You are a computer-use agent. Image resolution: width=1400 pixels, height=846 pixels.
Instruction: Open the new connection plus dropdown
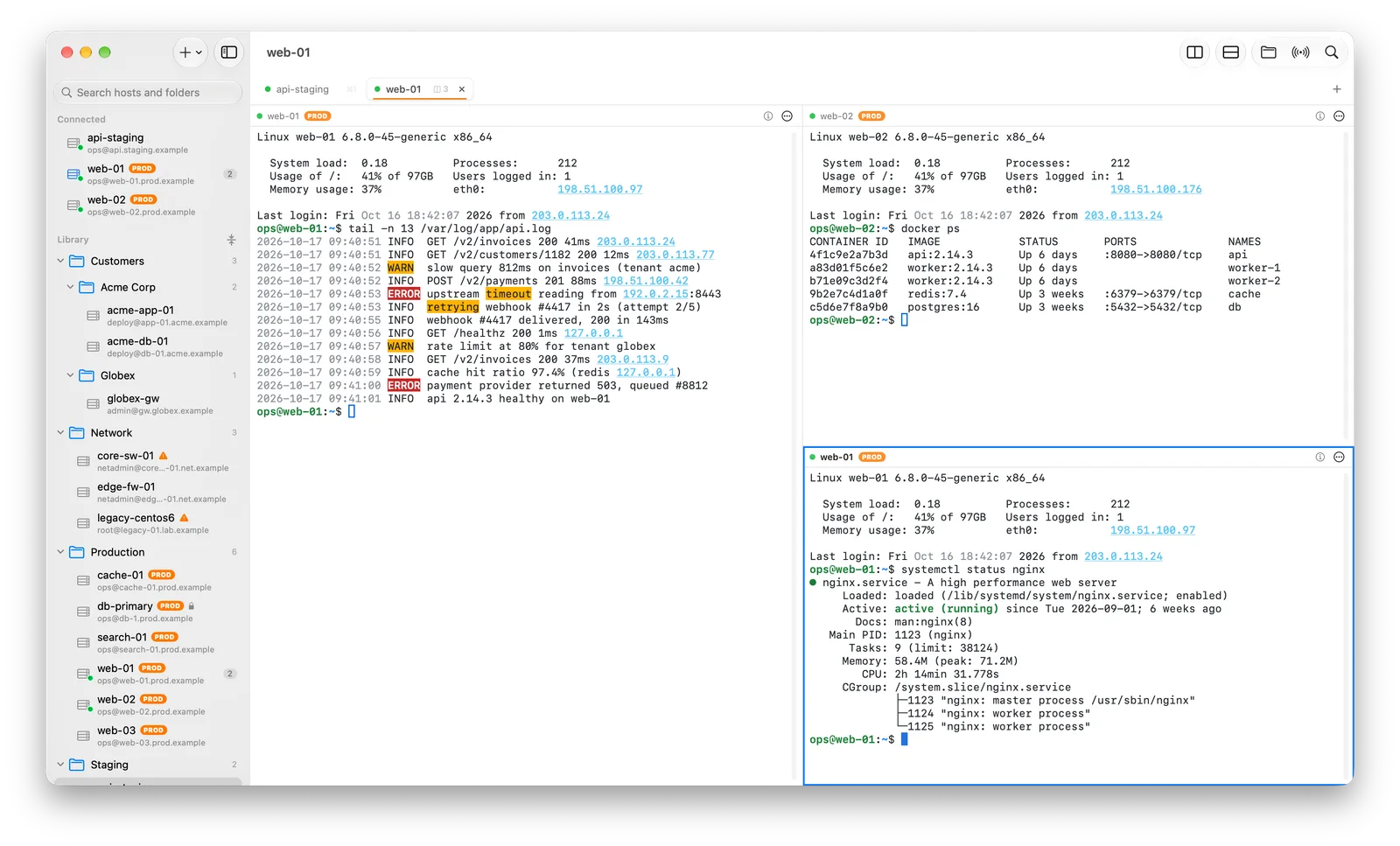point(191,52)
